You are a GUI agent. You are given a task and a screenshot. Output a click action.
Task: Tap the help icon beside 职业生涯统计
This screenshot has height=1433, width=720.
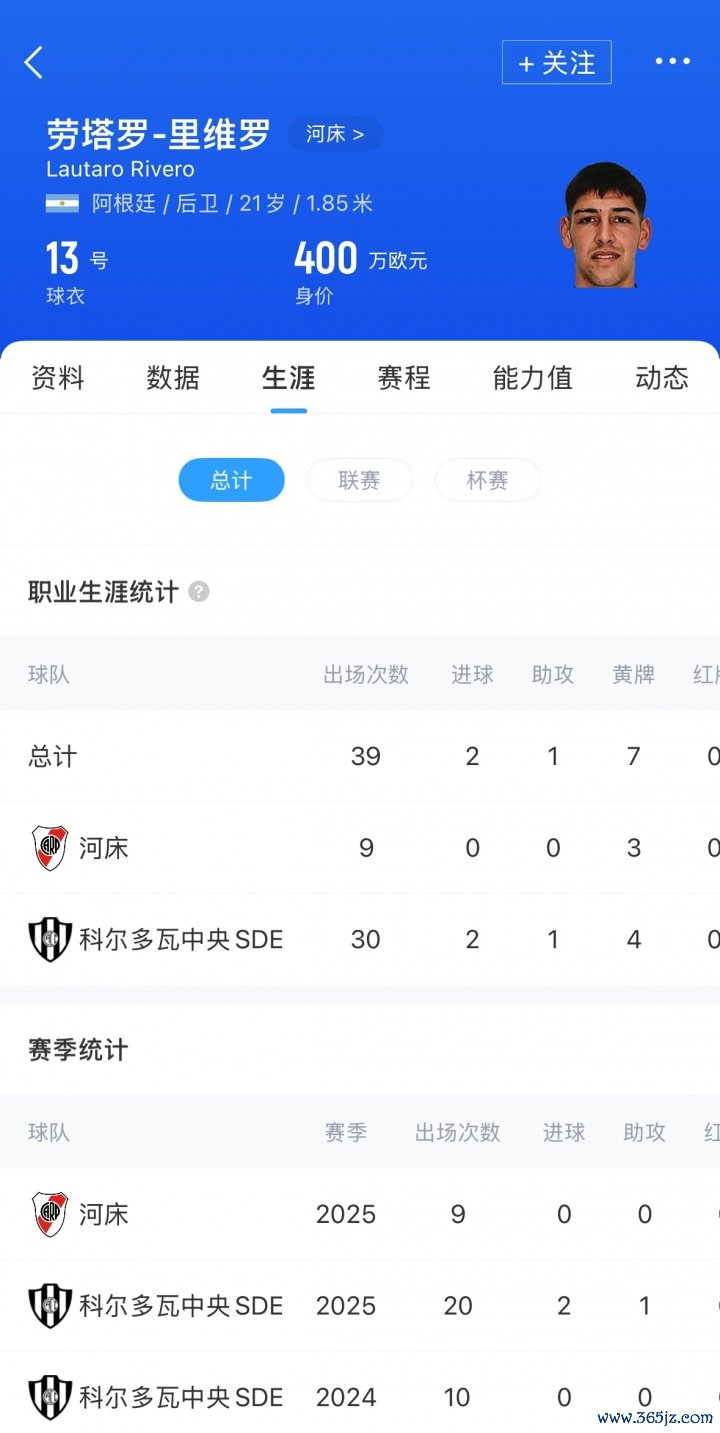pos(199,591)
